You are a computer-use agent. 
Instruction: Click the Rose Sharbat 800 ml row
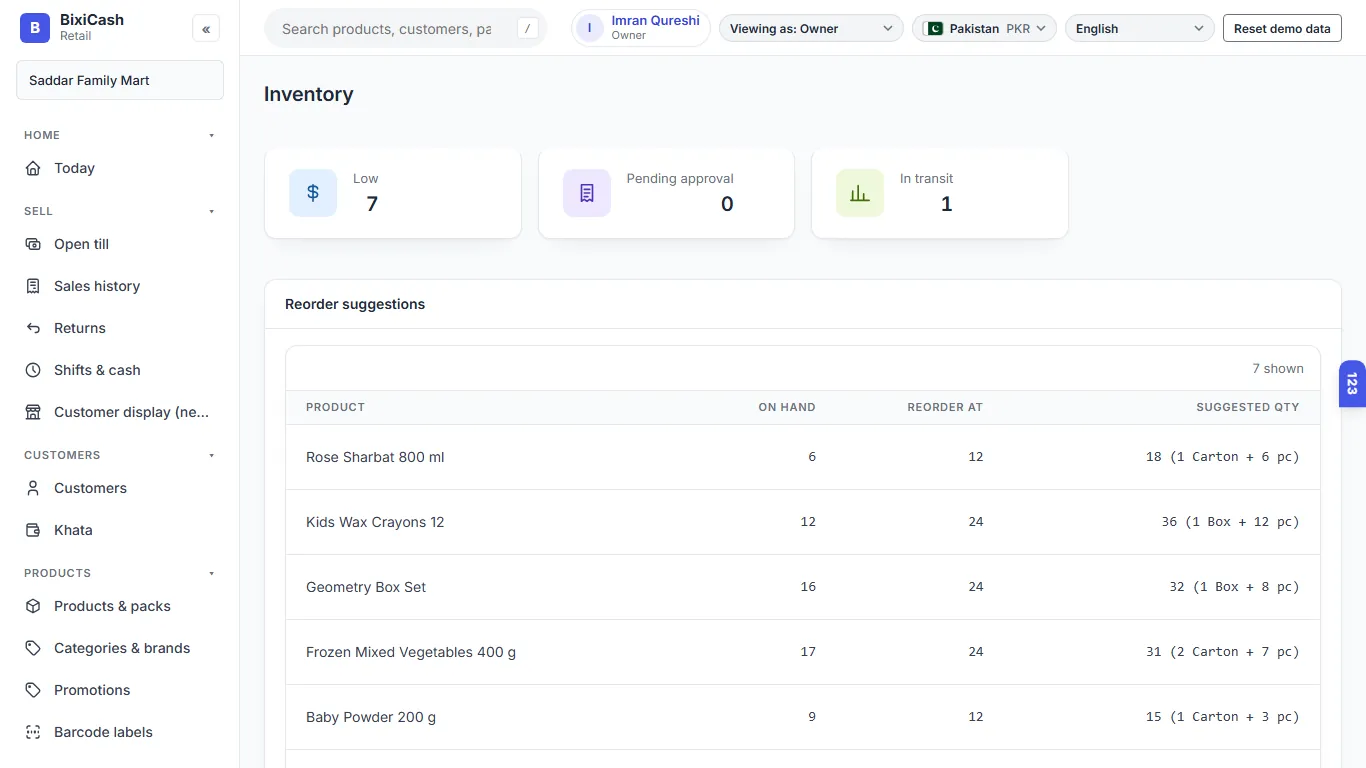(x=803, y=457)
